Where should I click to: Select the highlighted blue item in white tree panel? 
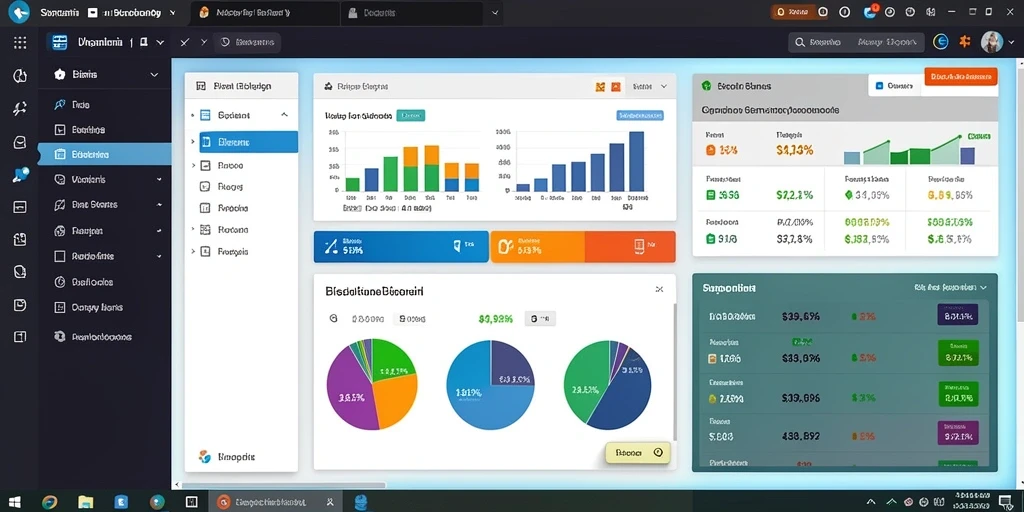tap(248, 142)
